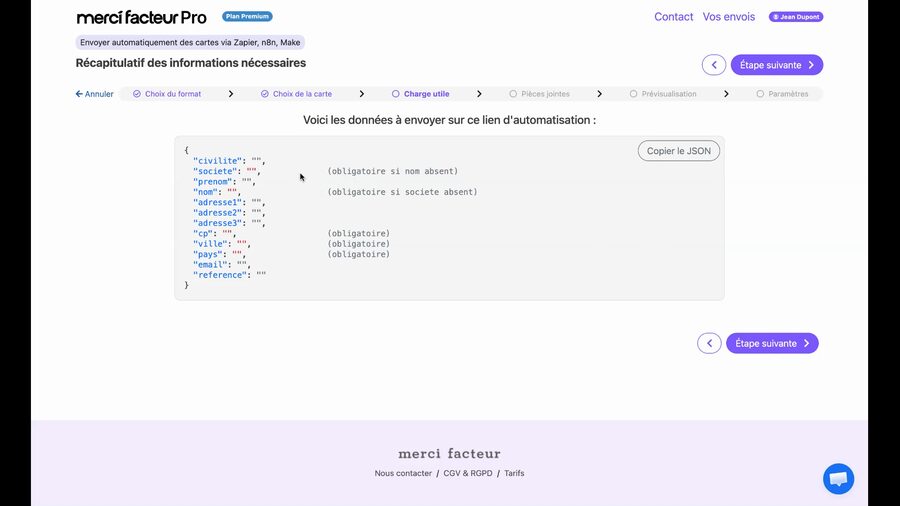Click the footer merci facteur logo

coord(449,454)
